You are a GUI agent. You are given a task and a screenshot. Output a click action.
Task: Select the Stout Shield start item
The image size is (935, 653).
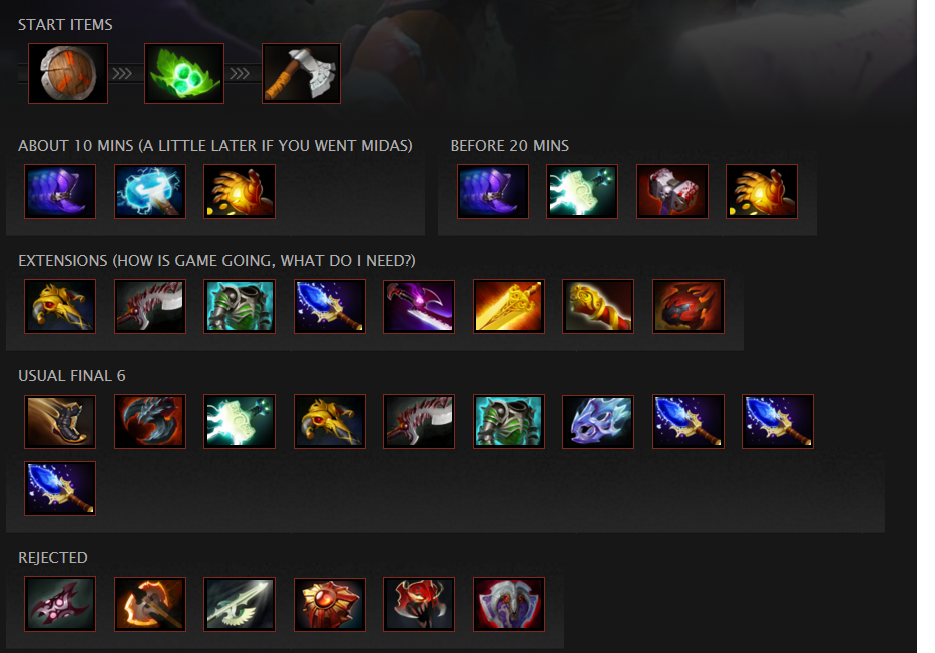pos(68,73)
